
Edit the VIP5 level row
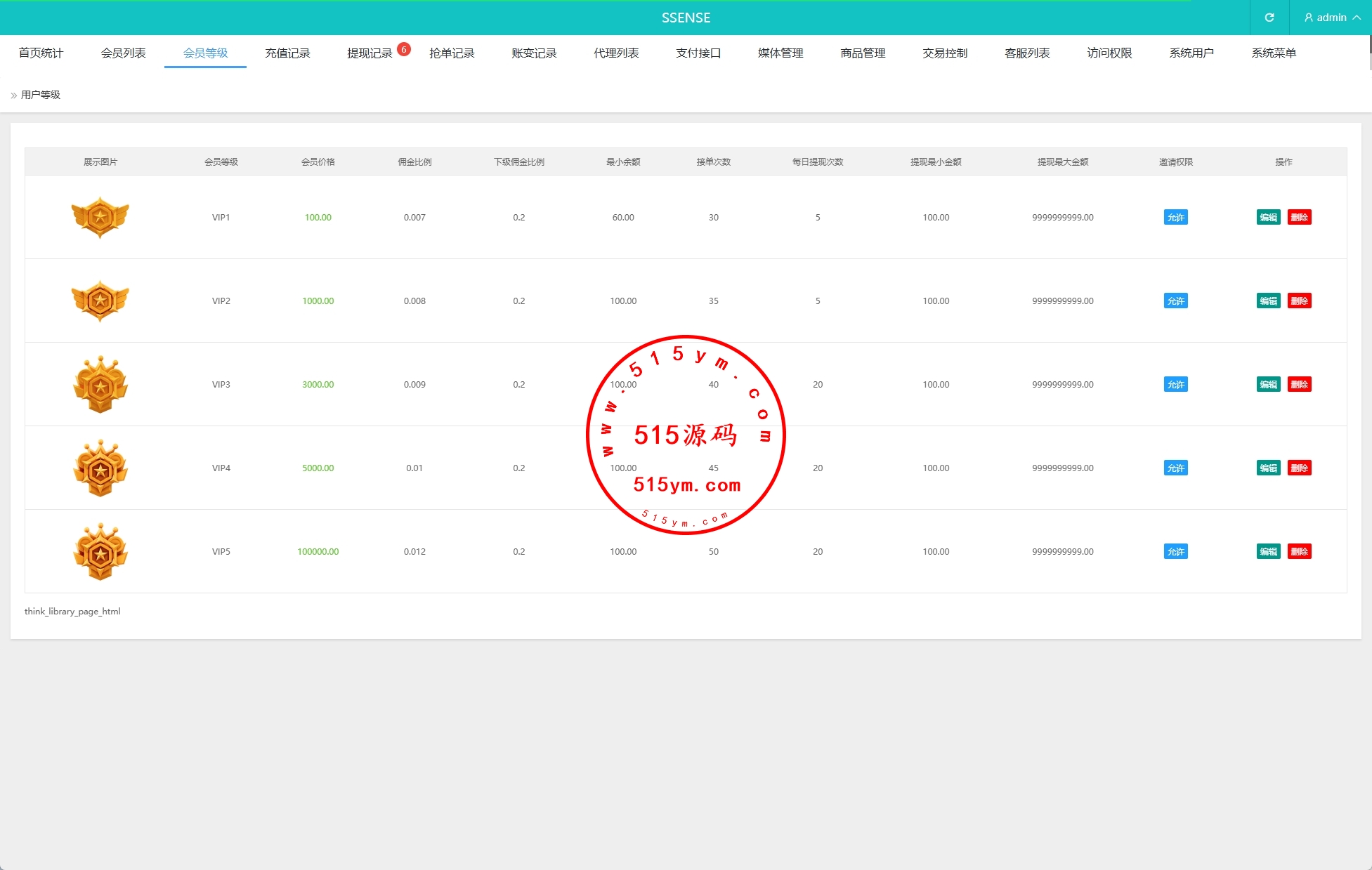click(x=1268, y=552)
